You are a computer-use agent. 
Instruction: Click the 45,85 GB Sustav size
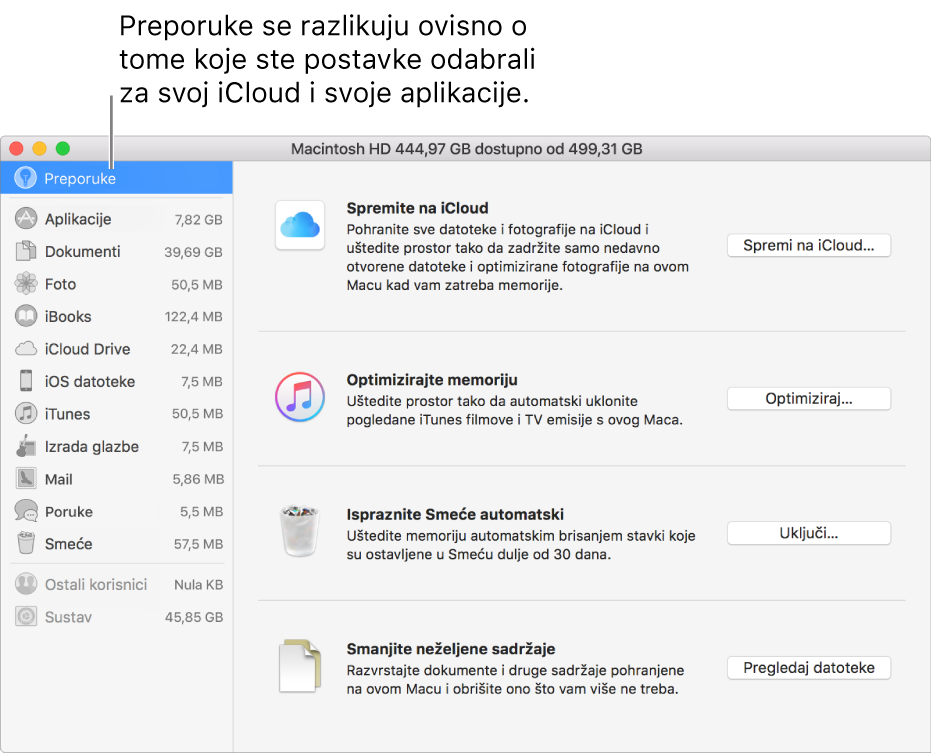point(194,617)
